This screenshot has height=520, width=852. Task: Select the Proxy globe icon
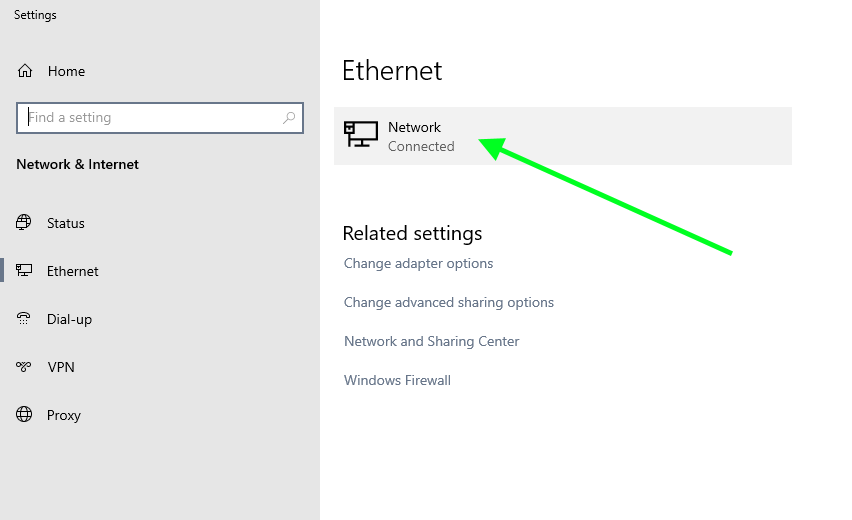tap(24, 415)
